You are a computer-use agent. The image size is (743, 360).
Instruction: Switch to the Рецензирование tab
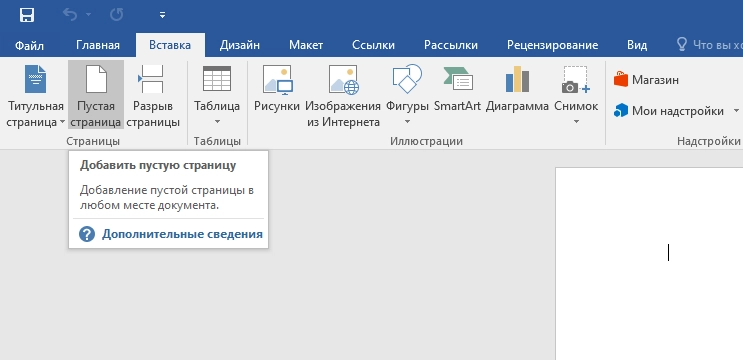553,45
